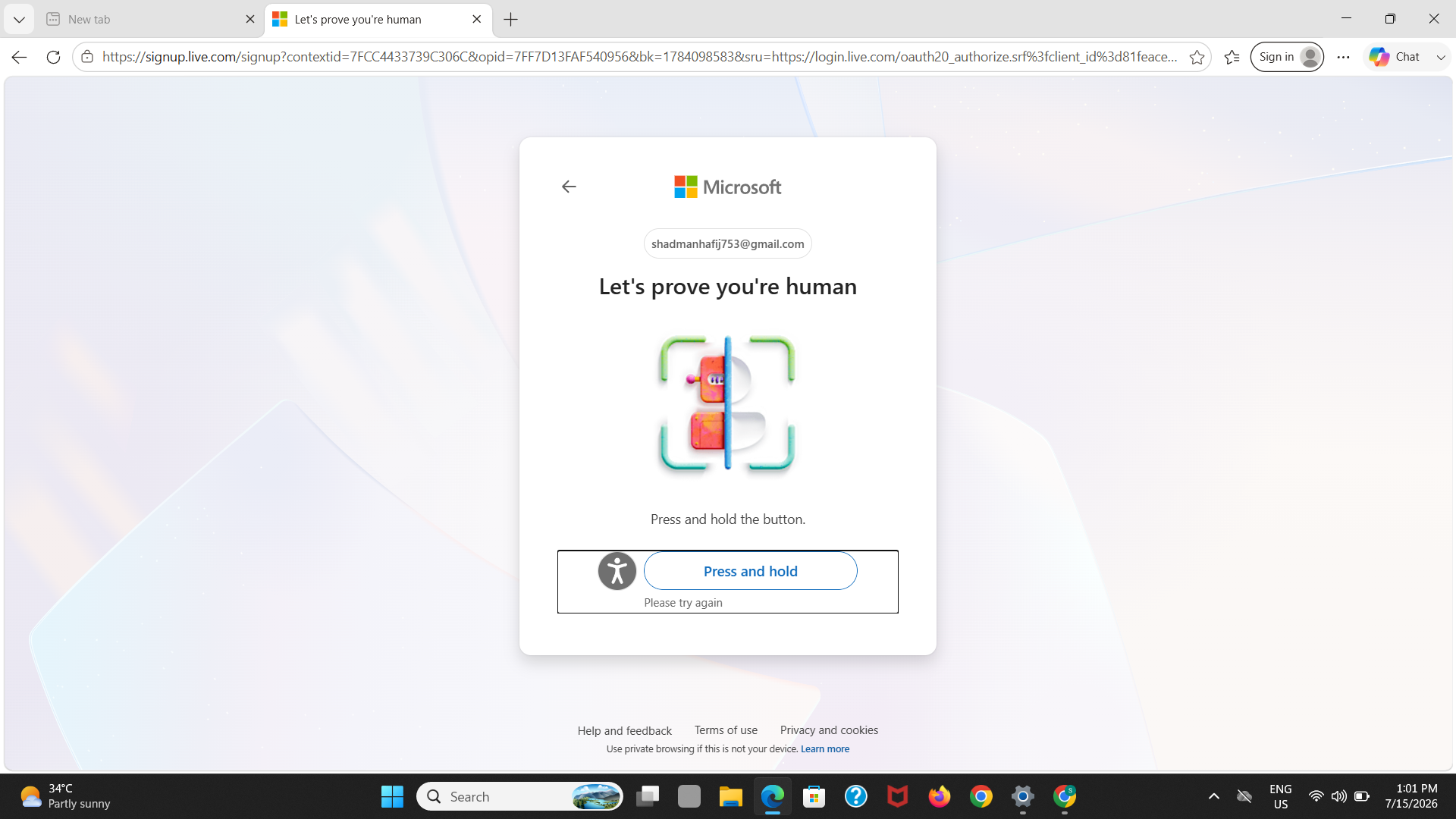Open Settings gear on taskbar
This screenshot has height=819, width=1456.
[1023, 796]
